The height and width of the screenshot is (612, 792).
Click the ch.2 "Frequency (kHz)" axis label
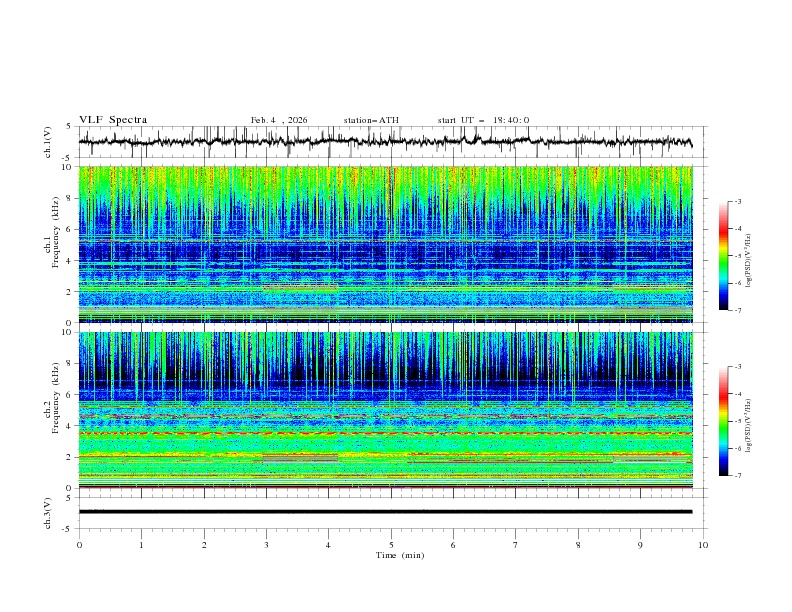56,398
